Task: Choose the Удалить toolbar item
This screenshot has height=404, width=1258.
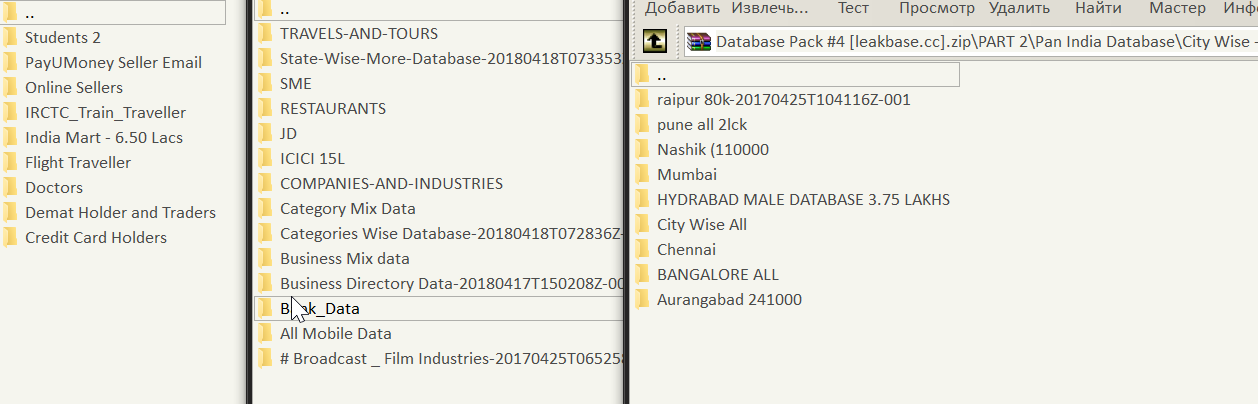Action: point(1019,8)
